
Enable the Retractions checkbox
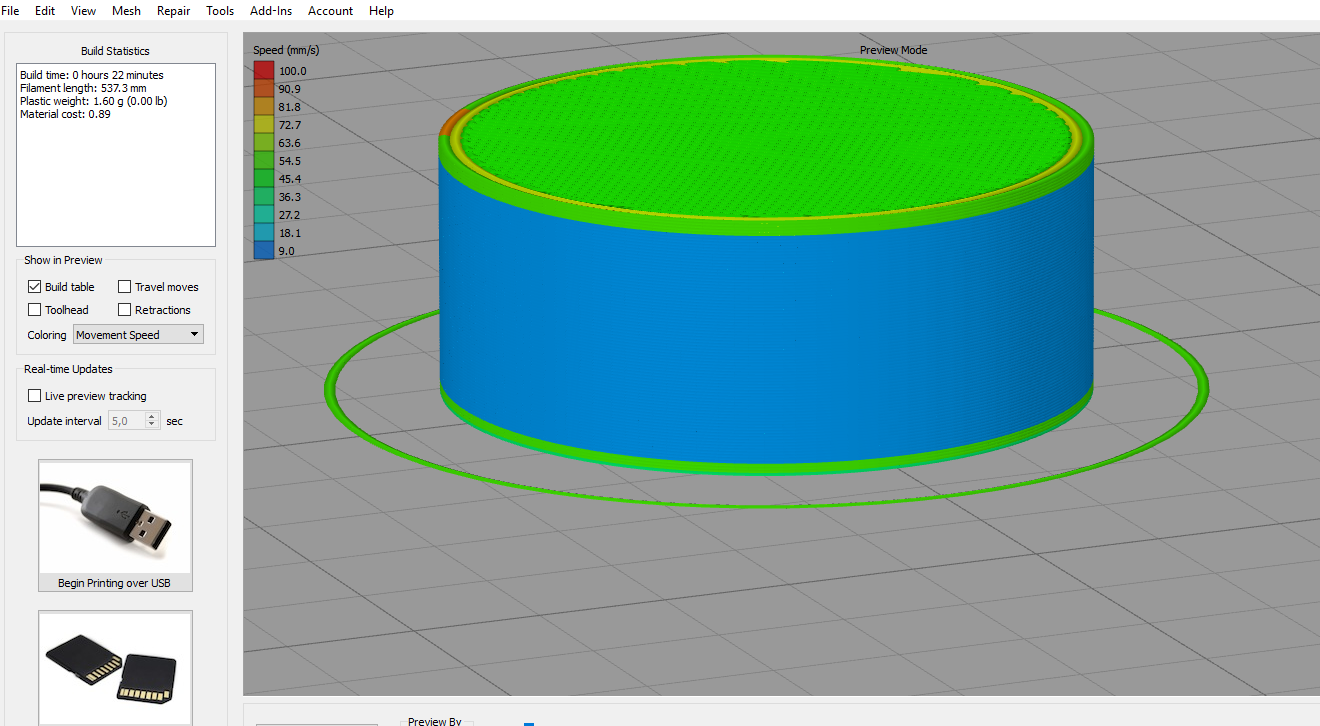125,310
